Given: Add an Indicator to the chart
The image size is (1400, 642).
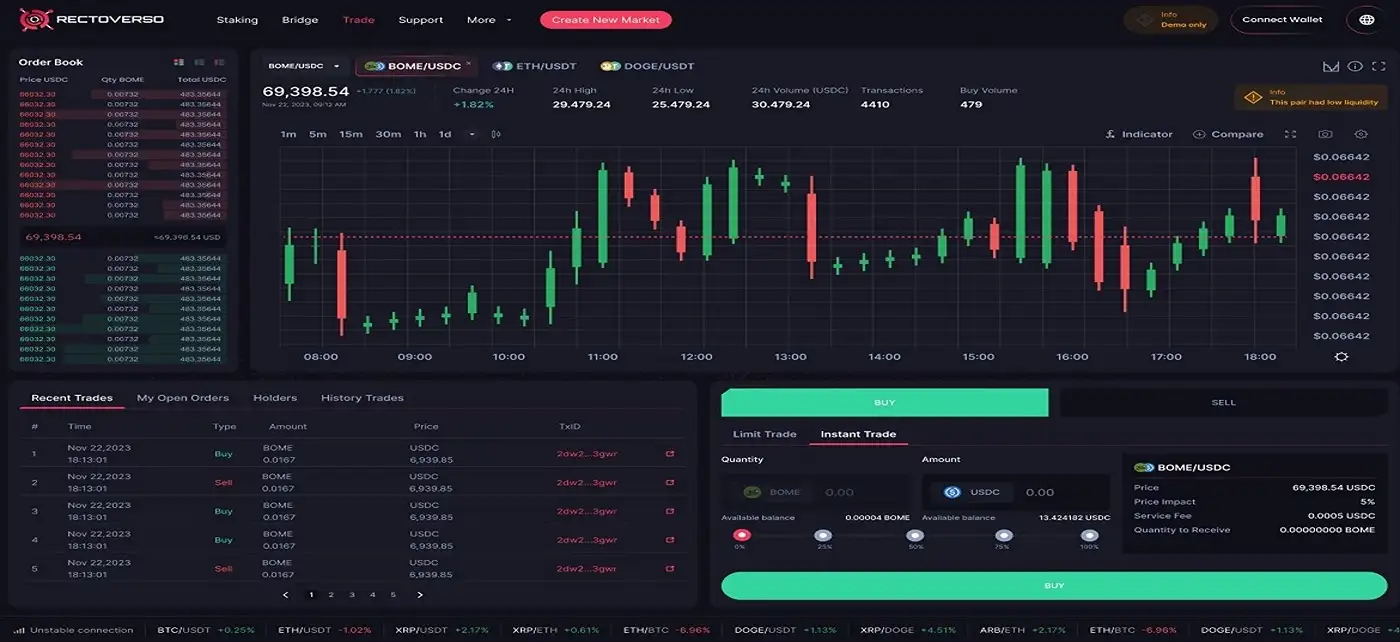Looking at the screenshot, I should 1139,134.
